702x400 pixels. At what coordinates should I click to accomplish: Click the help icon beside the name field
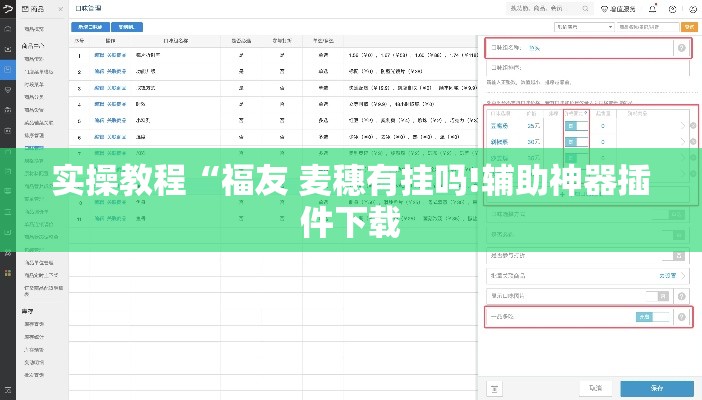tap(681, 48)
